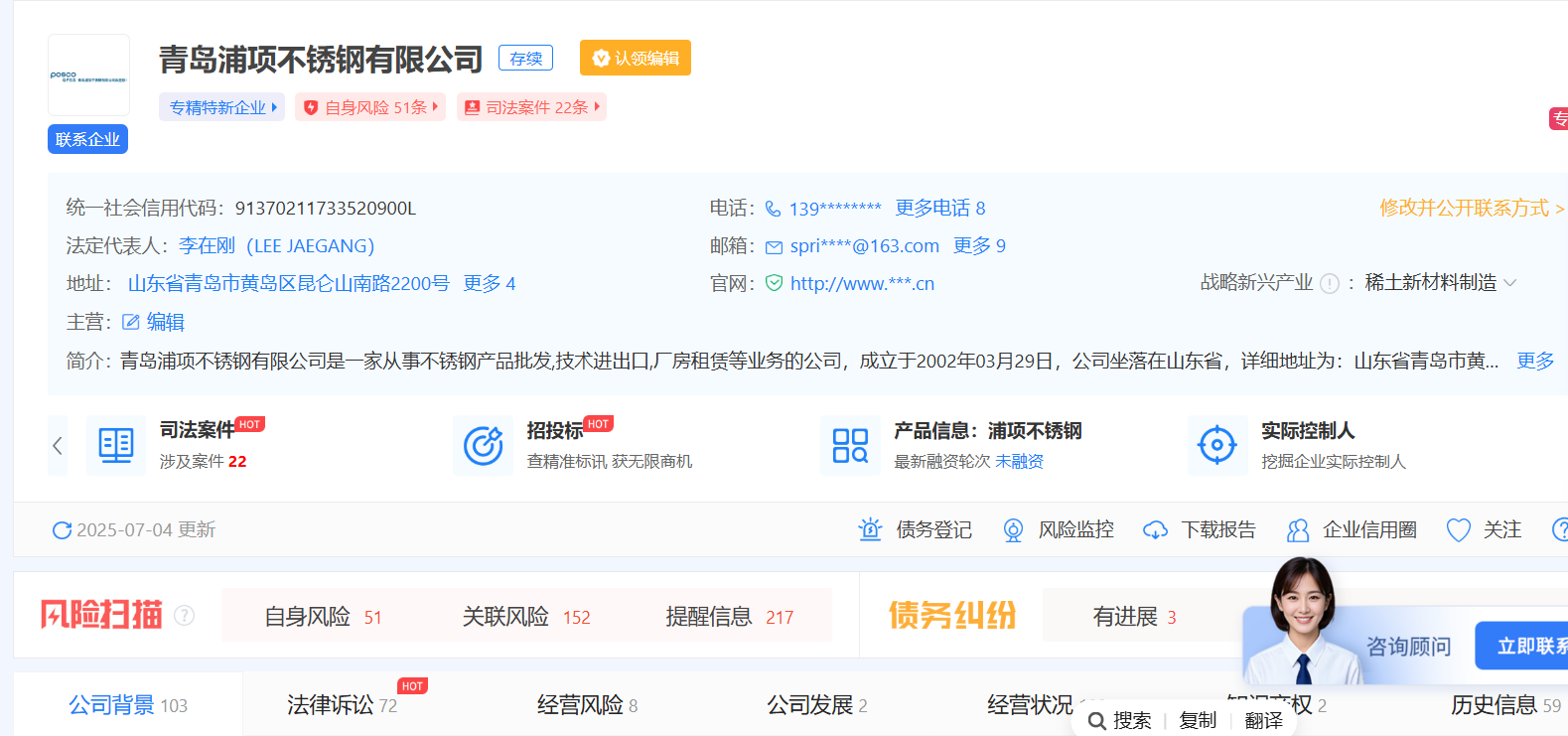Click the 风险扫描 logo text
Viewport: 1568px width, 736px height.
click(101, 615)
